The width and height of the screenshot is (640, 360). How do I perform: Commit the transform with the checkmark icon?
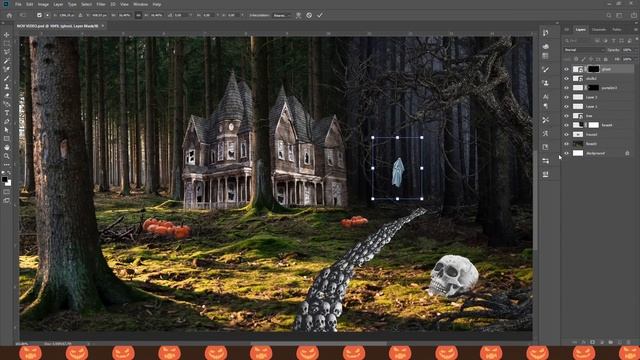pyautogui.click(x=320, y=15)
